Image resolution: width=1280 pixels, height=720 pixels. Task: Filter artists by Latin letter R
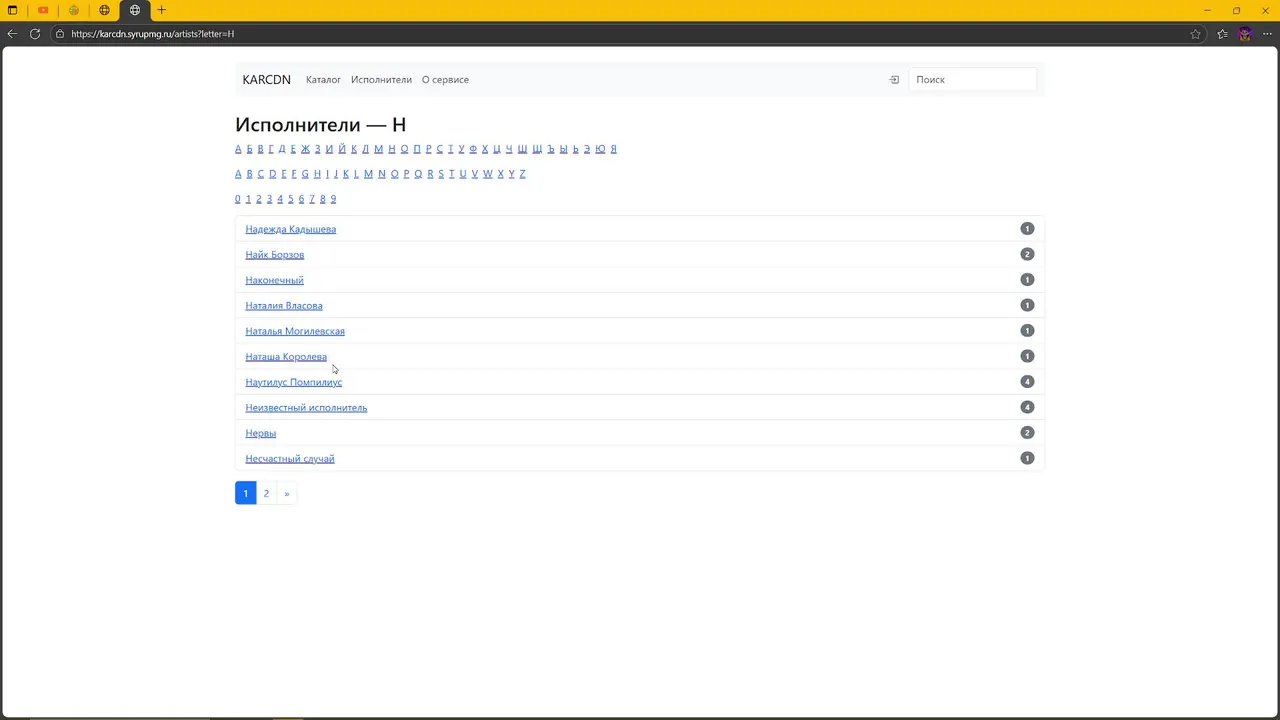(430, 174)
